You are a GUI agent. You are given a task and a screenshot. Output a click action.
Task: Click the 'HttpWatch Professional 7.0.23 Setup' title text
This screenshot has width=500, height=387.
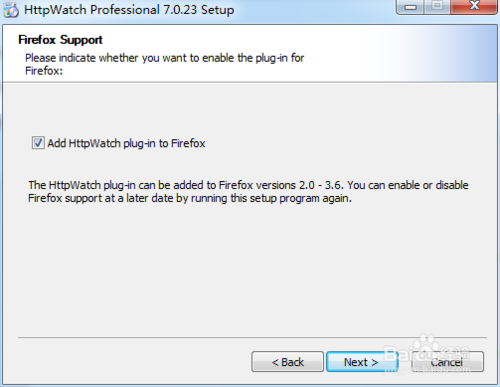[129, 10]
